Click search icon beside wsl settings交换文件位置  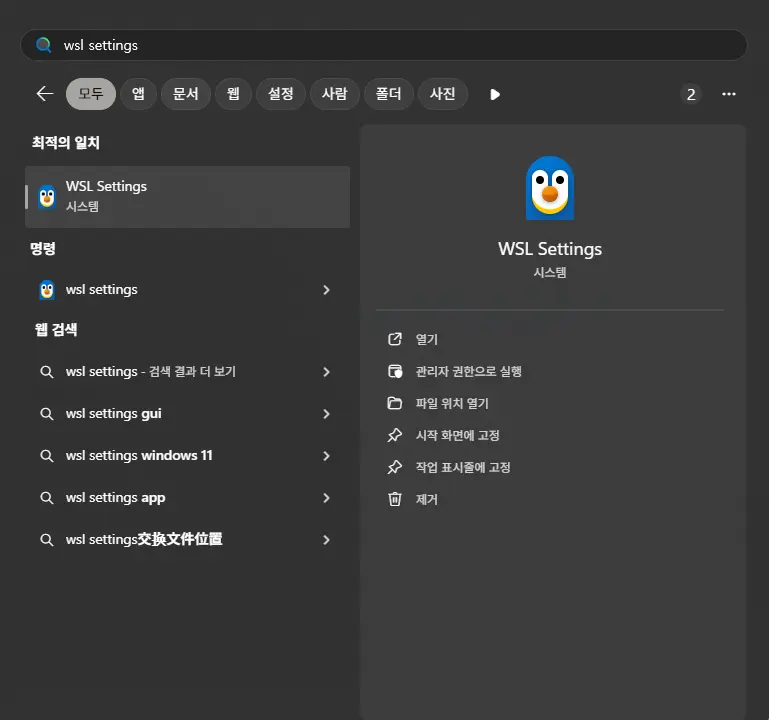point(47,540)
